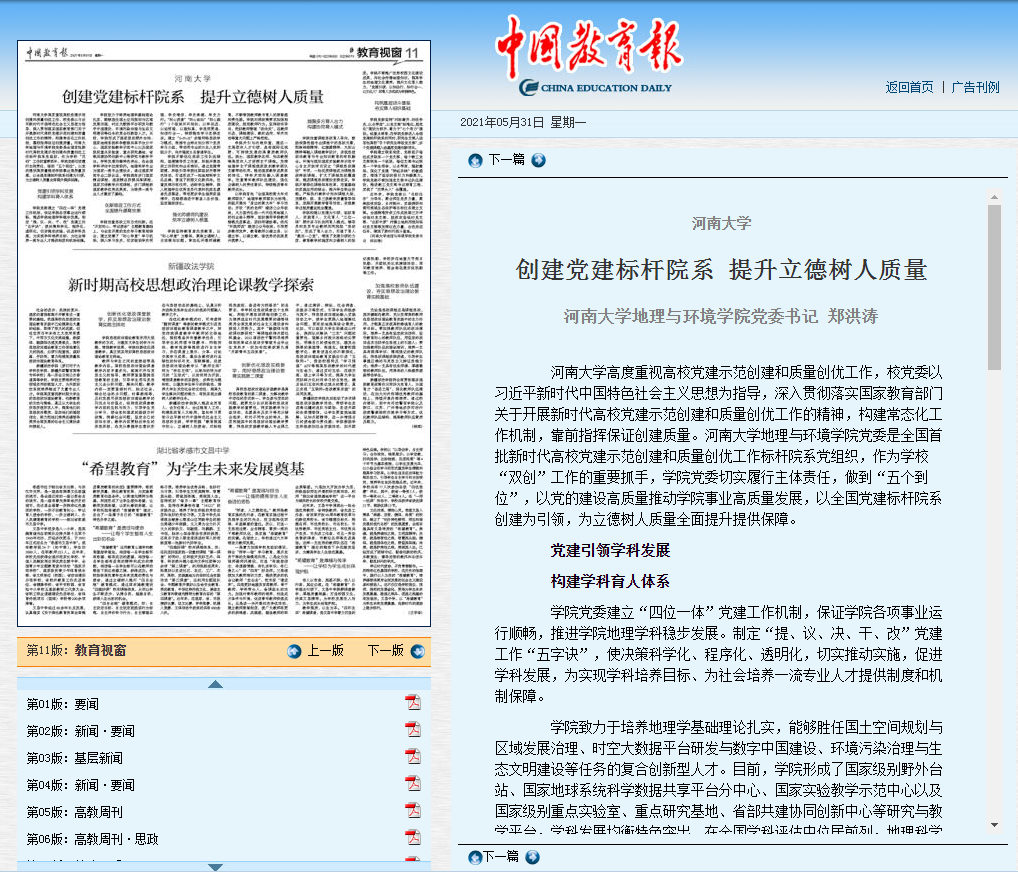Click the top 下一篇 link
The width and height of the screenshot is (1018, 872).
(506, 160)
